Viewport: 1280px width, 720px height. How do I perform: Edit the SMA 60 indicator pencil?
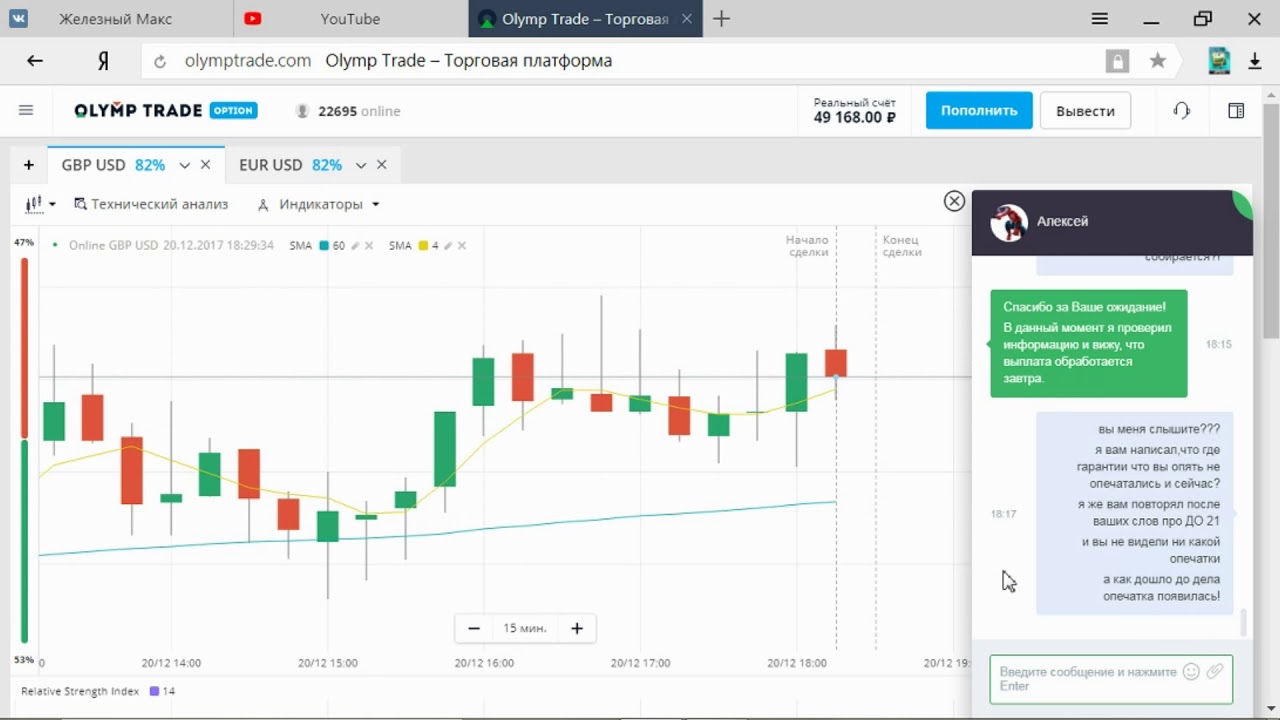pos(356,246)
